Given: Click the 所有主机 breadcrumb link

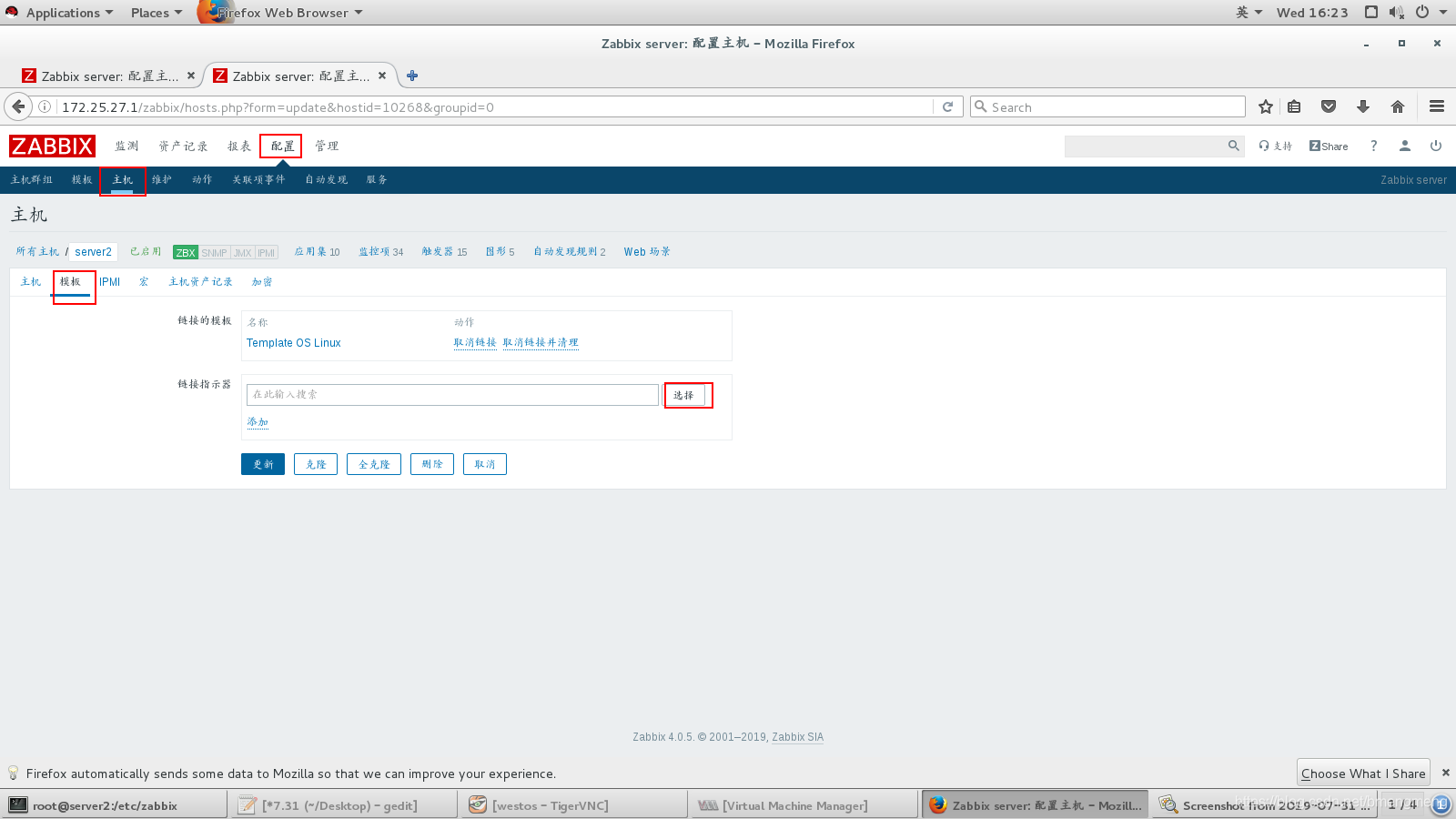Looking at the screenshot, I should click(37, 252).
